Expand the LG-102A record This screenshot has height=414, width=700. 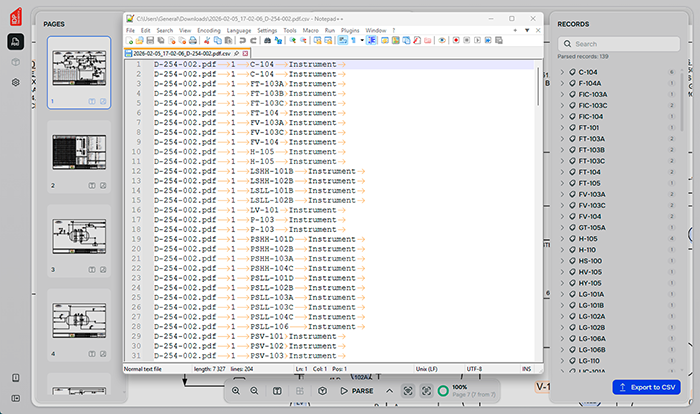[x=562, y=316]
